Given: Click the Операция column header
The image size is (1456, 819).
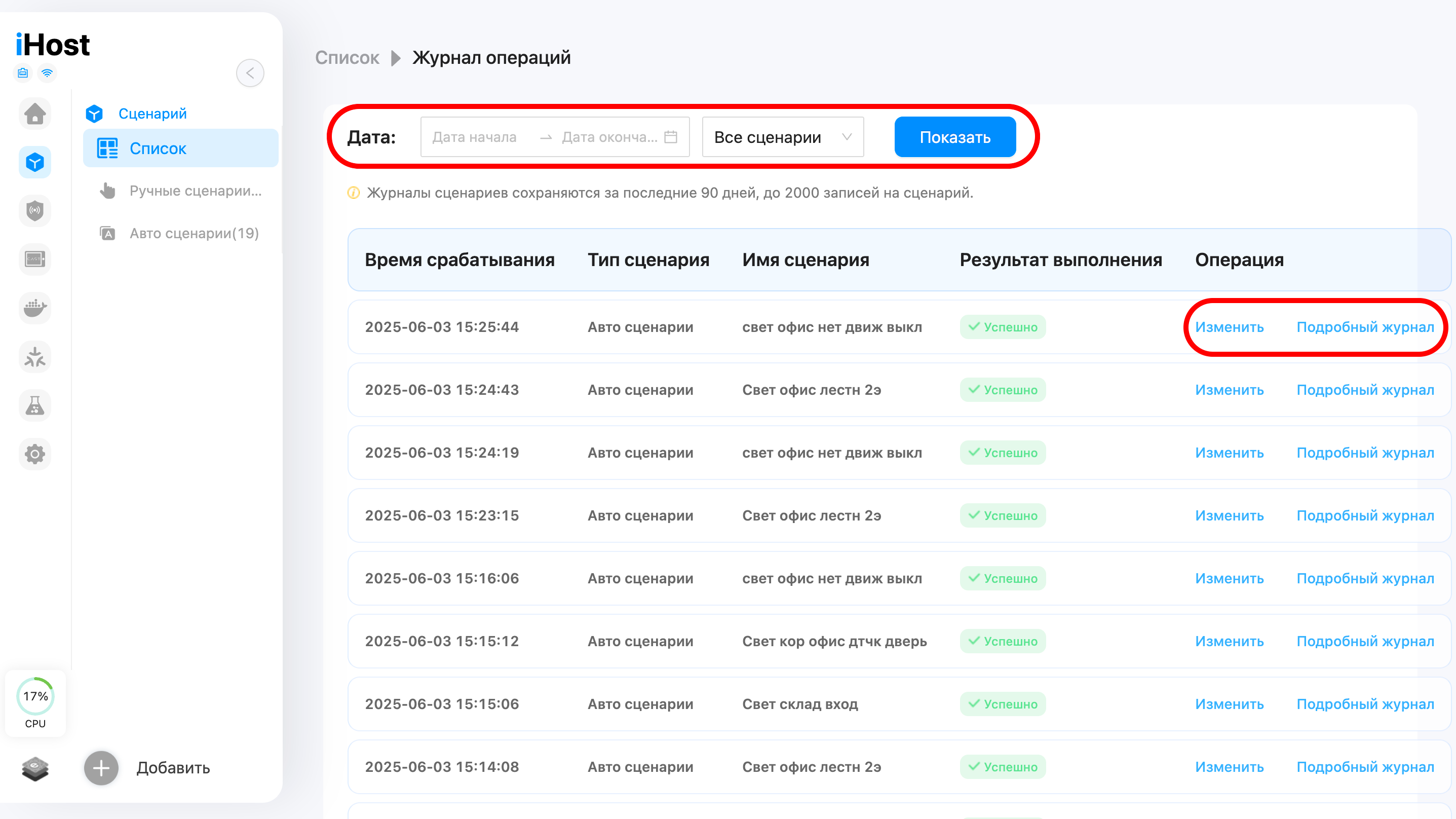Looking at the screenshot, I should (1239, 260).
